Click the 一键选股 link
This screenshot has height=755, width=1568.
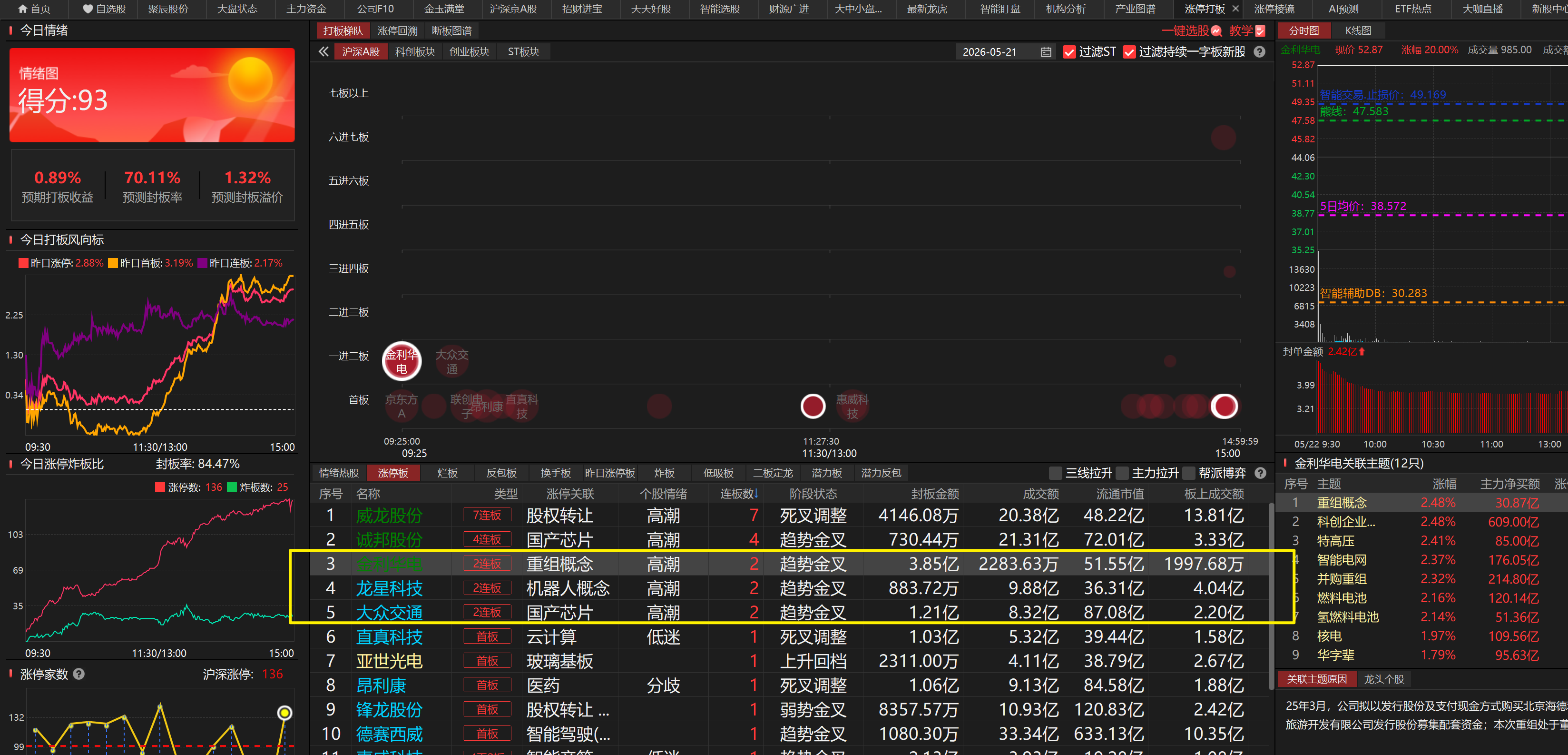coord(1185,31)
